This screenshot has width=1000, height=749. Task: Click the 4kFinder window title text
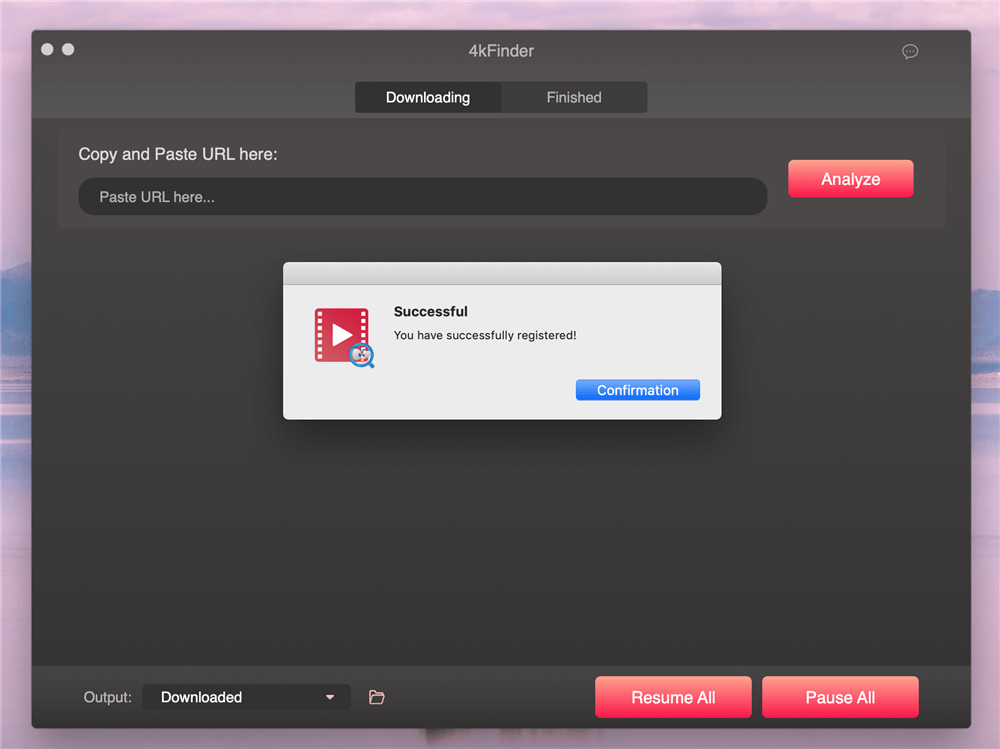500,51
